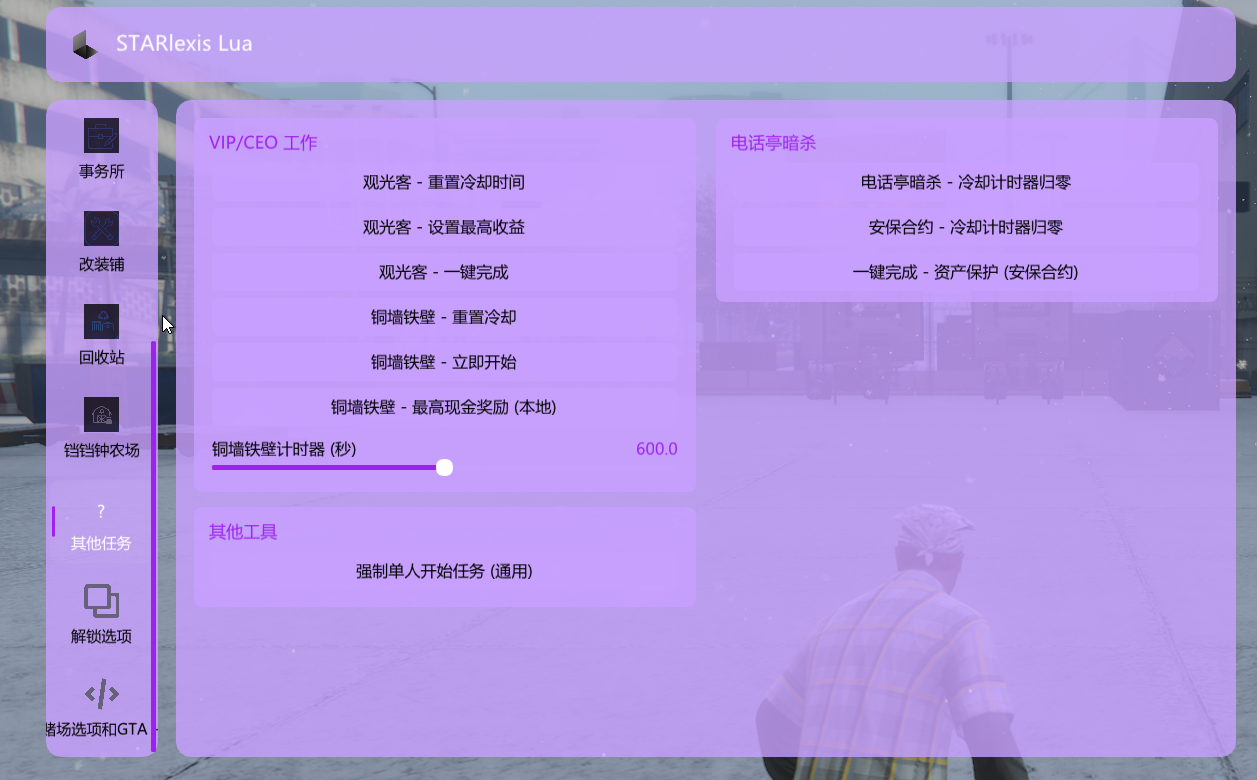This screenshot has width=1257, height=780.
Task: Click the STARlexis Lua cube logo
Action: 86,44
